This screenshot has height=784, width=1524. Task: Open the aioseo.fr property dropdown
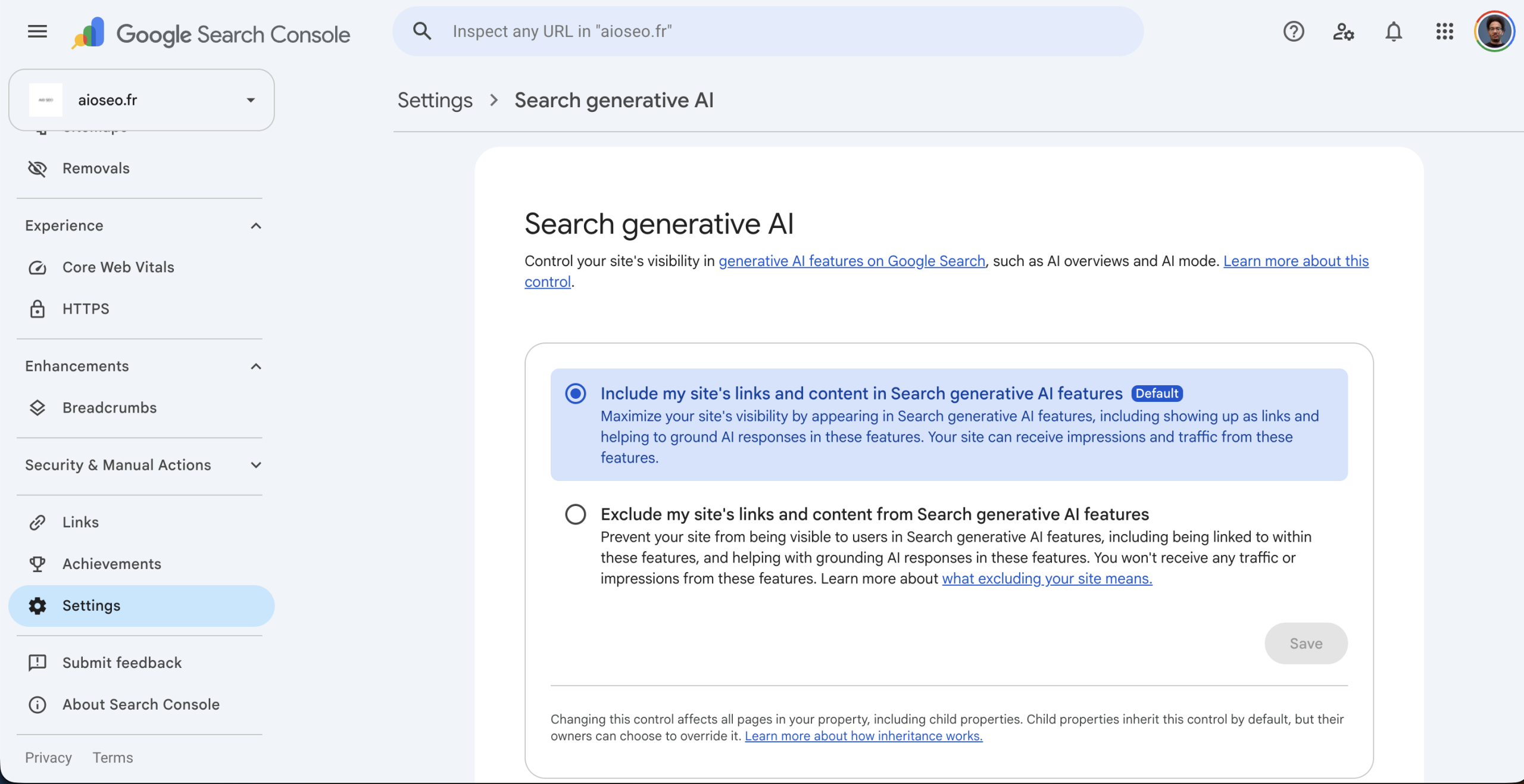click(142, 100)
